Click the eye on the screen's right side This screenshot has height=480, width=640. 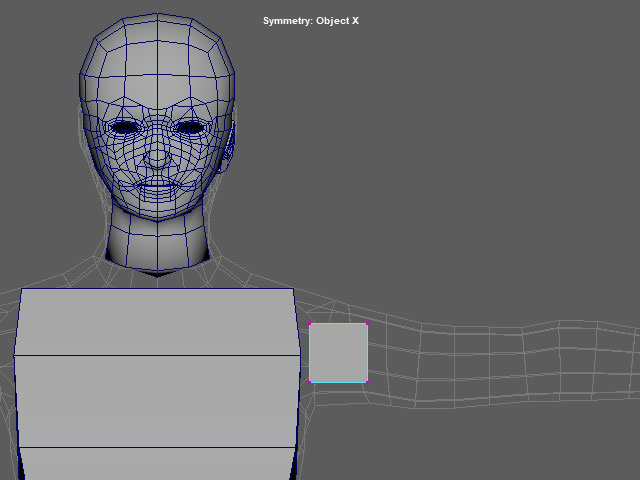pos(190,127)
